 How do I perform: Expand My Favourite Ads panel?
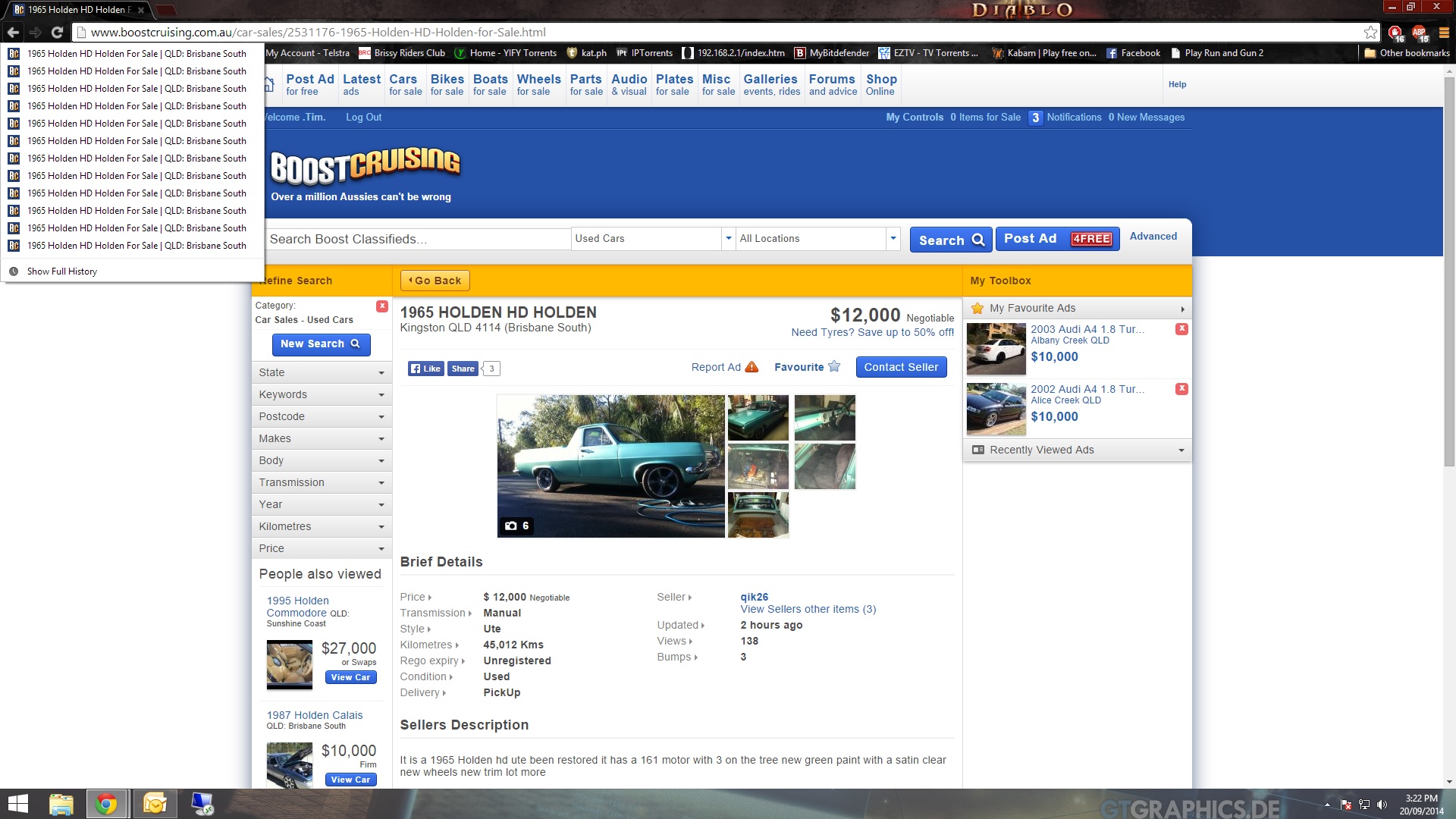(x=1077, y=308)
